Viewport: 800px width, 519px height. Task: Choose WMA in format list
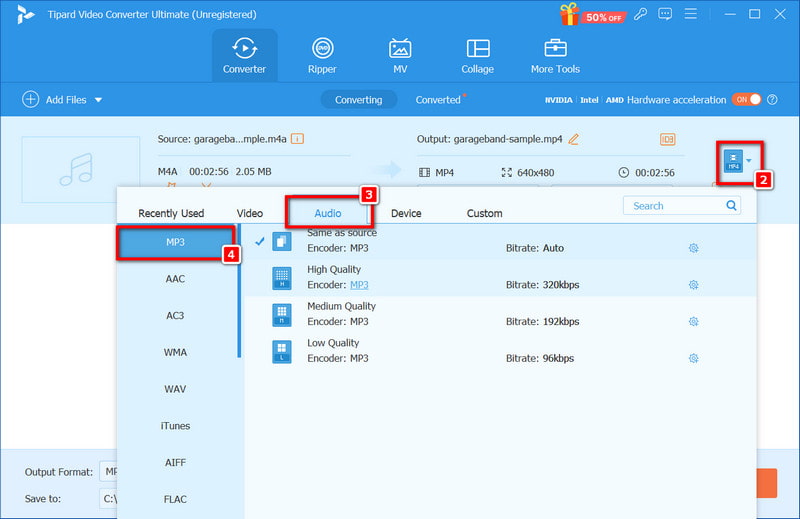(176, 353)
